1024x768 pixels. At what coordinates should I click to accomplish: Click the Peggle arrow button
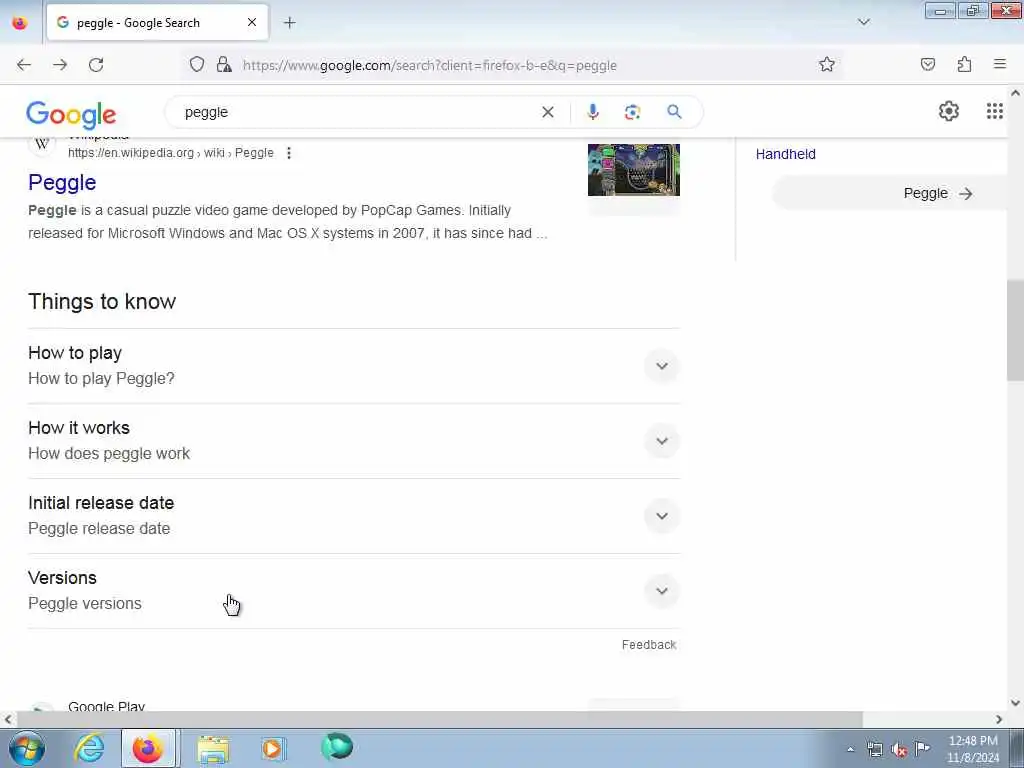[x=938, y=193]
